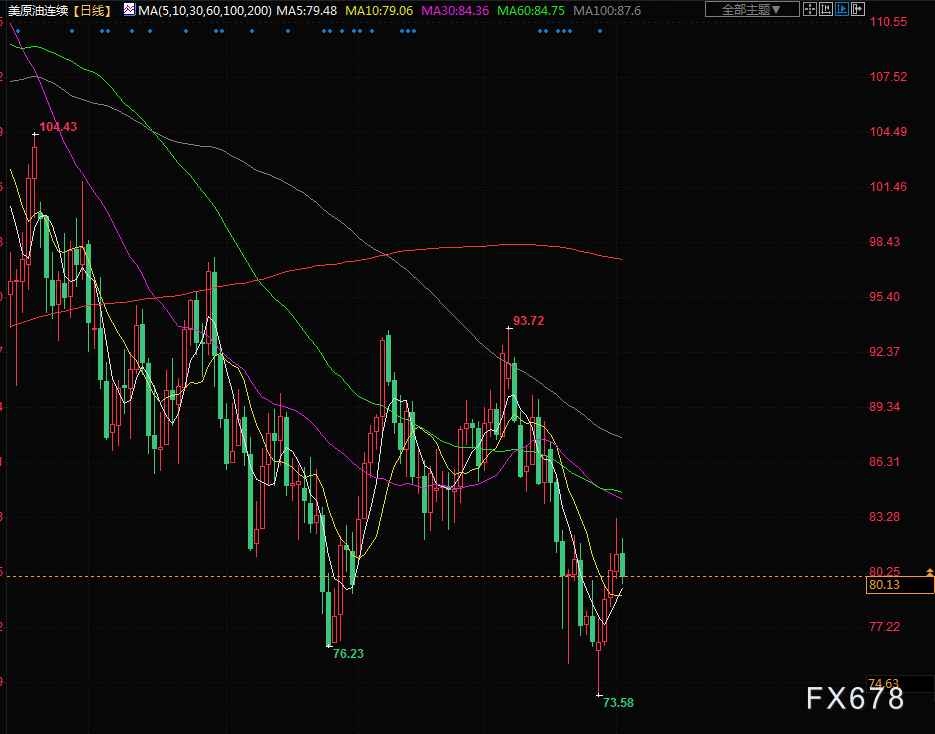
Task: Select the green MA60:84.75 legend
Action: tap(531, 11)
